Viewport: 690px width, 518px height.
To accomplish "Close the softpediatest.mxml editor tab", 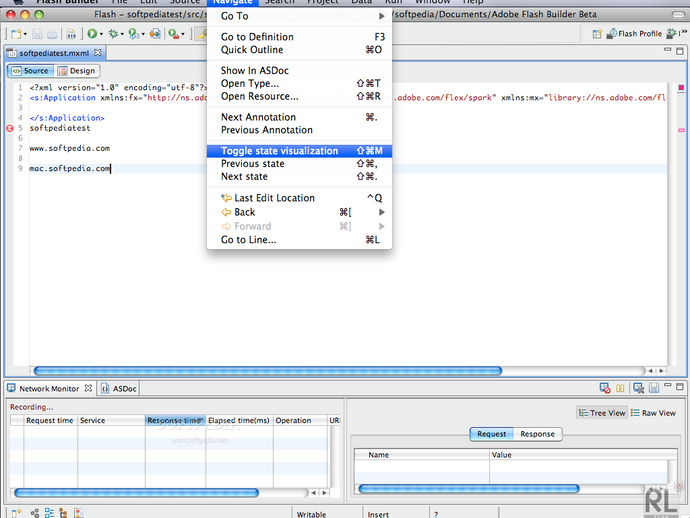I will [97, 52].
